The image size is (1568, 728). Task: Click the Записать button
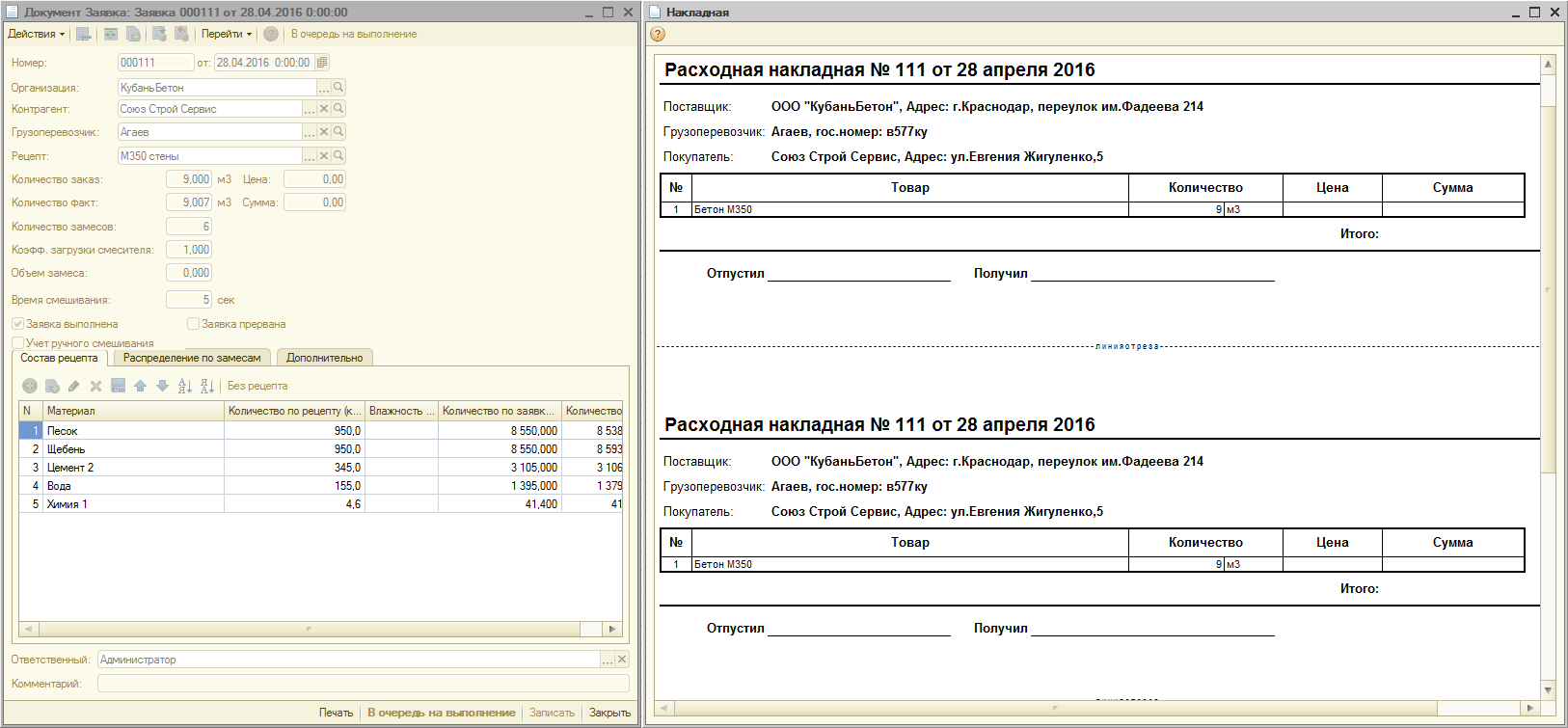(x=552, y=713)
